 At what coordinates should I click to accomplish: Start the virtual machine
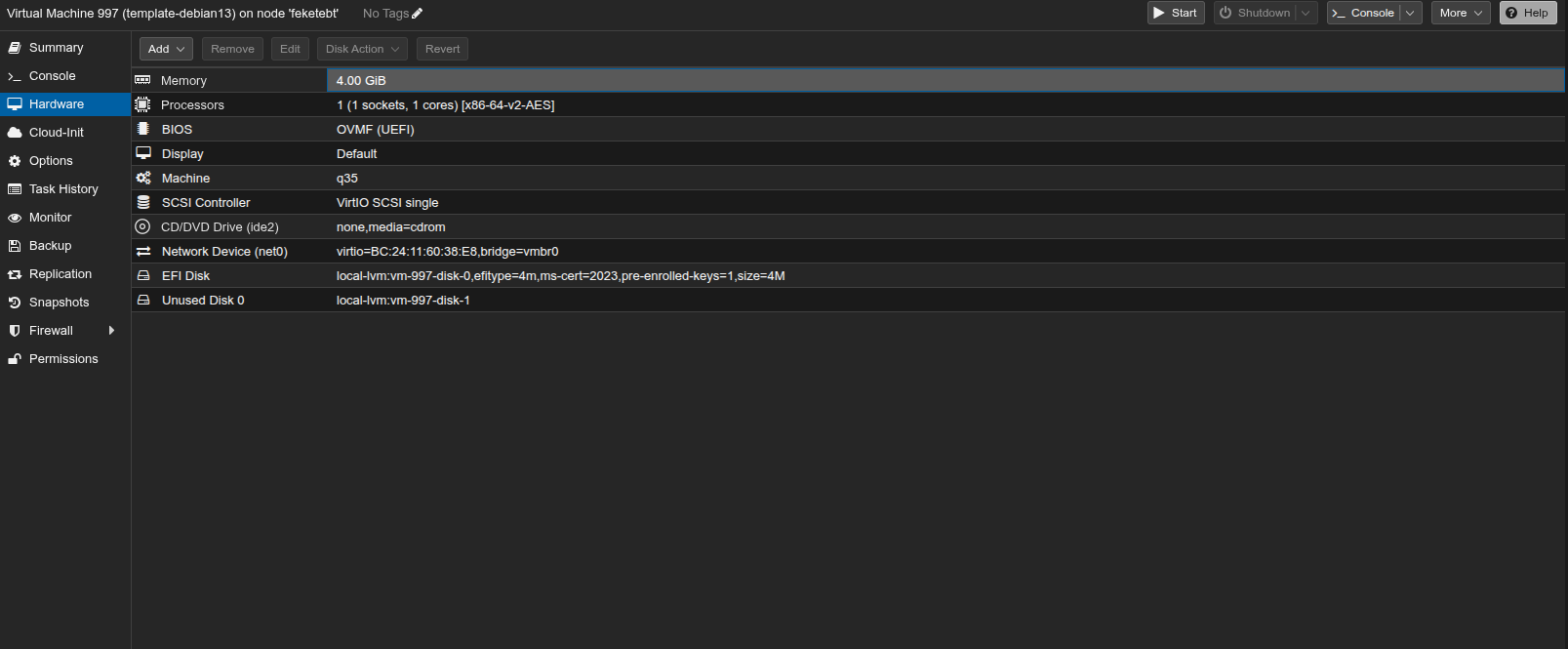point(1176,13)
